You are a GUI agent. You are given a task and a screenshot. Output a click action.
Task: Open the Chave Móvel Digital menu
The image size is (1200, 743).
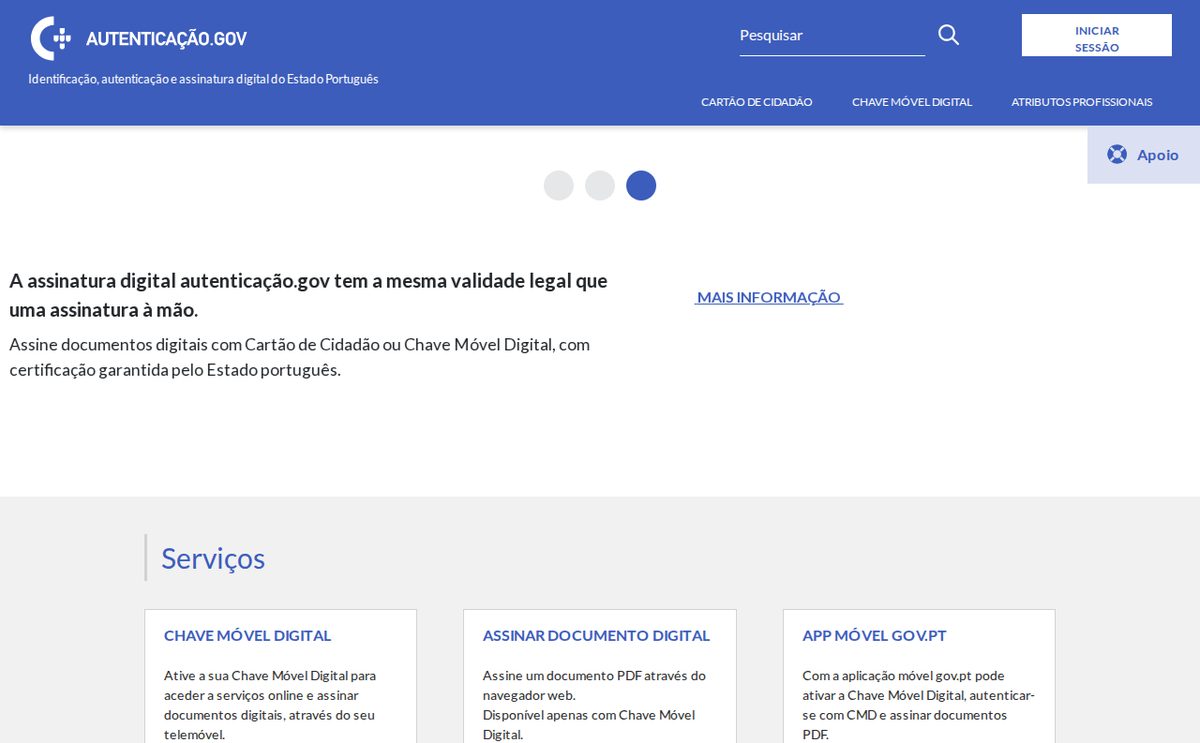pyautogui.click(x=912, y=102)
